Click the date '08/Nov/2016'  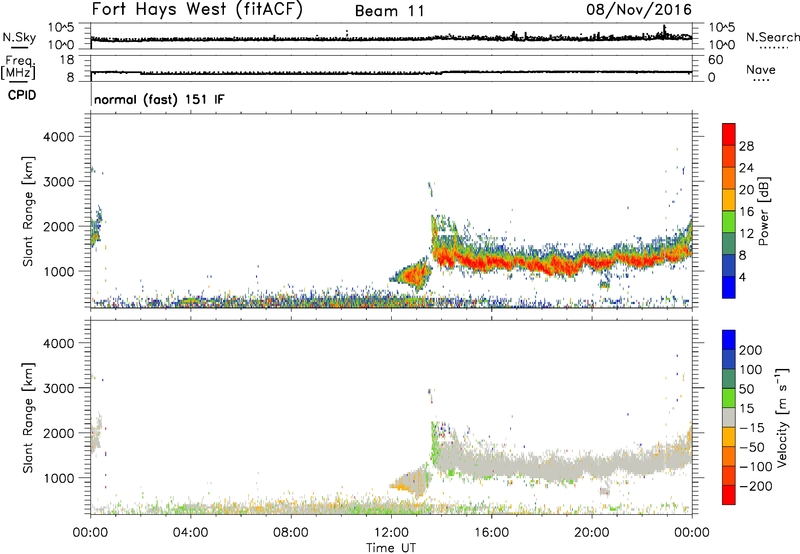pyautogui.click(x=639, y=10)
